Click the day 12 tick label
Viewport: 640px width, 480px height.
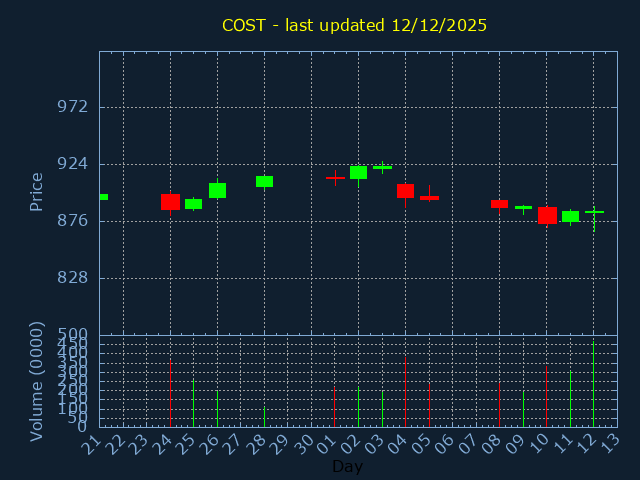coord(585,445)
